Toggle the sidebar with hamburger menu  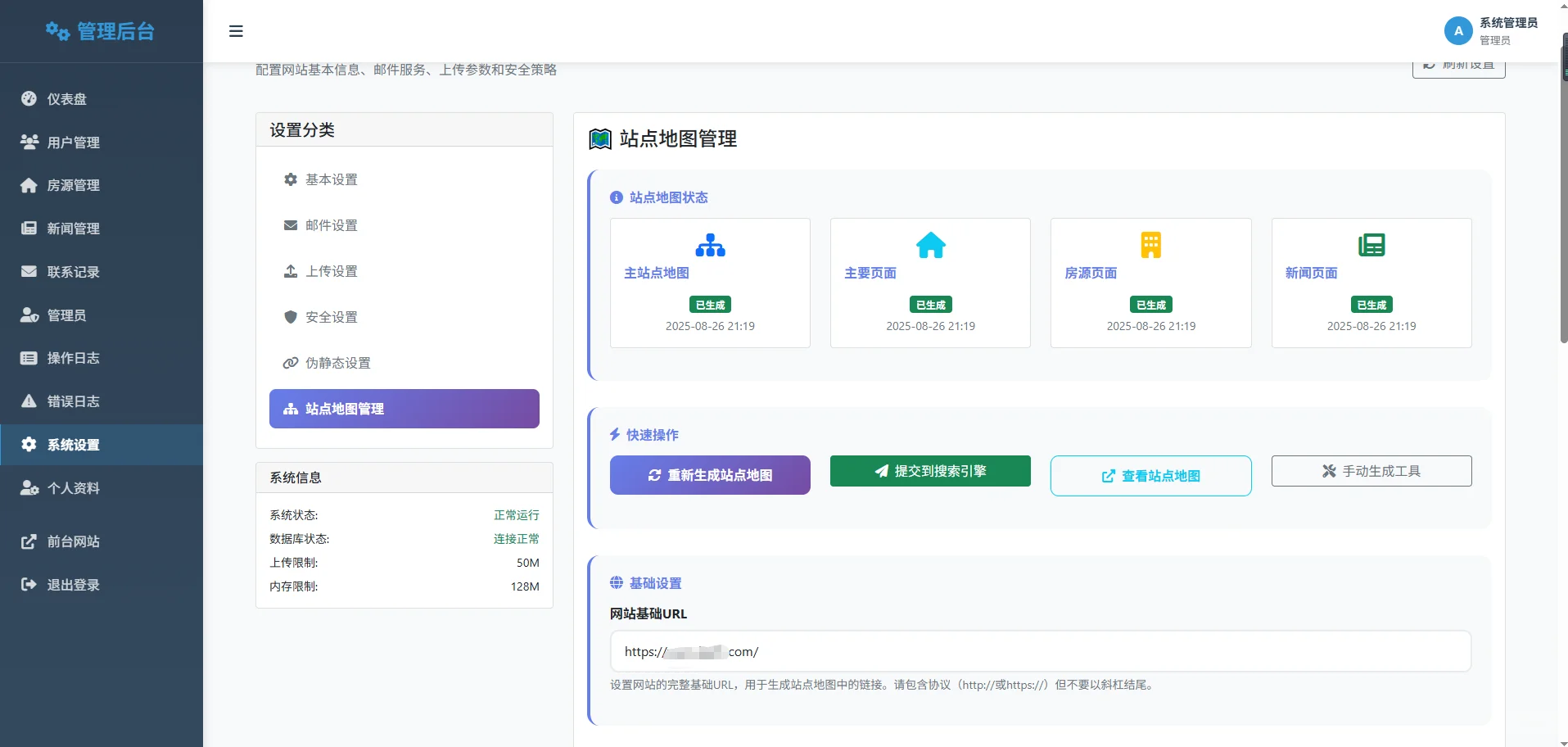click(x=236, y=31)
